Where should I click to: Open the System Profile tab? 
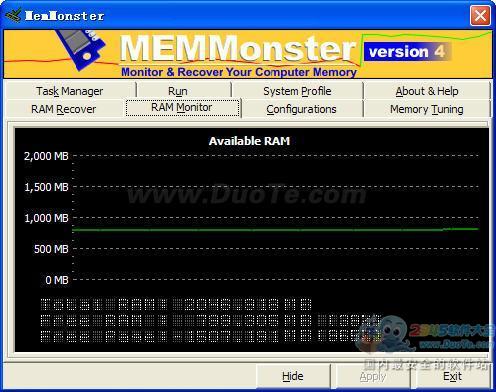tap(297, 91)
